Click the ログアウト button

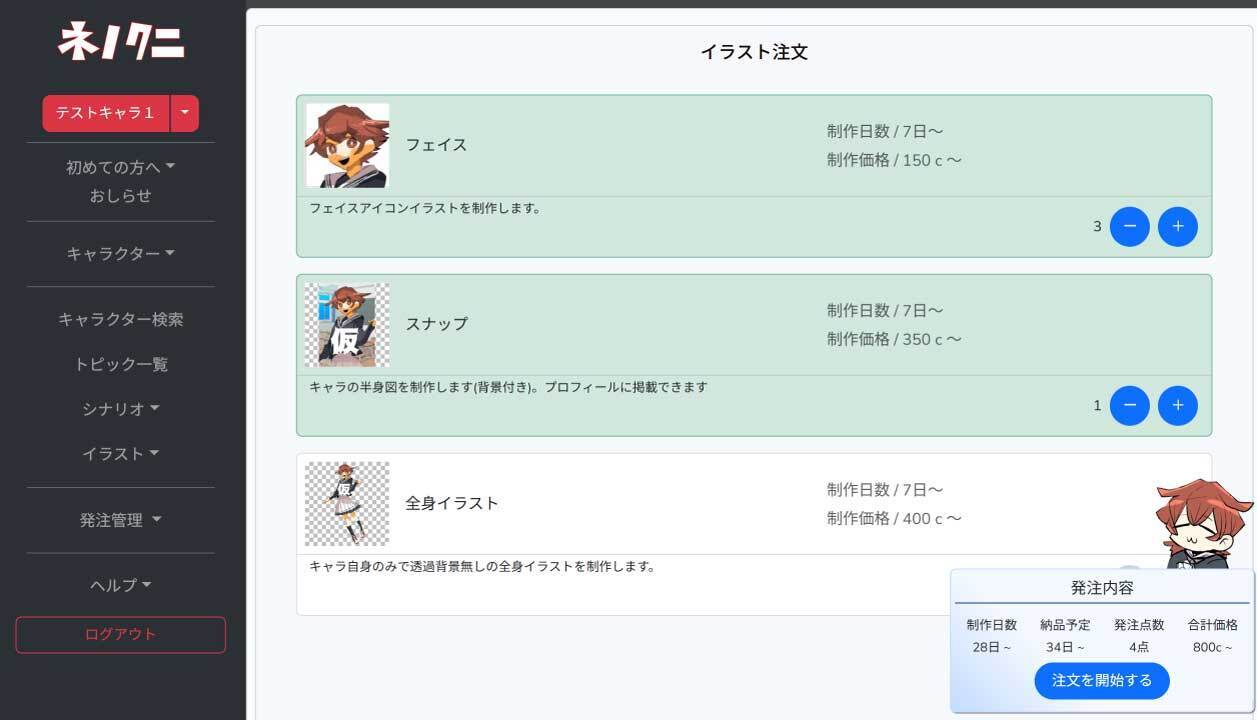pyautogui.click(x=120, y=635)
